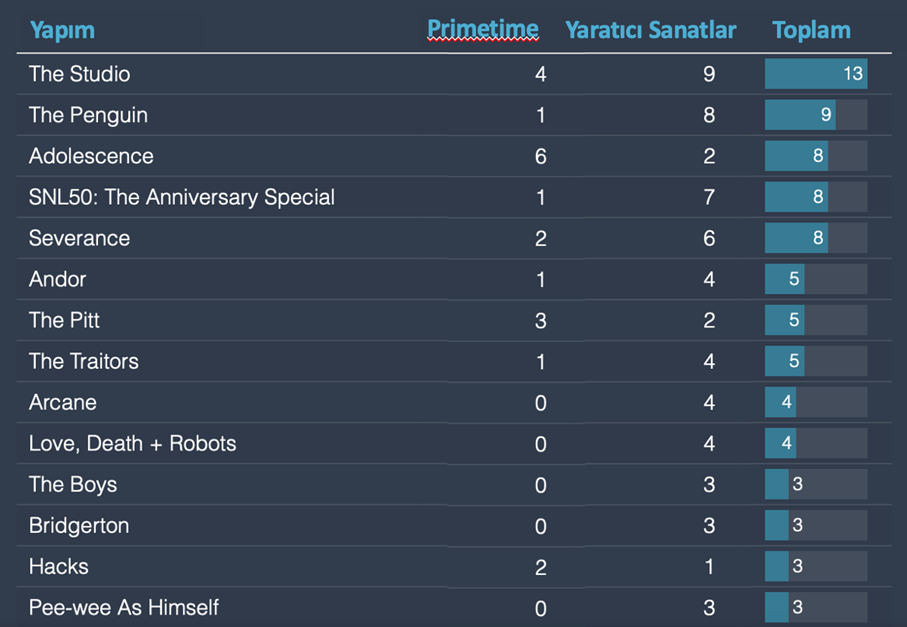Click Adolescence's Primetime value 6
The image size is (907, 627).
coord(540,156)
